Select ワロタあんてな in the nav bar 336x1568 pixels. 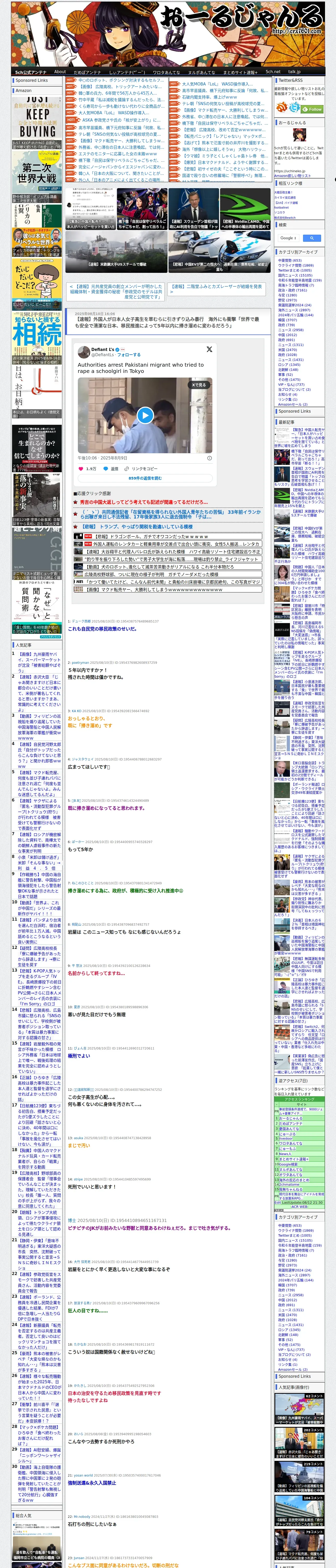pos(166,72)
